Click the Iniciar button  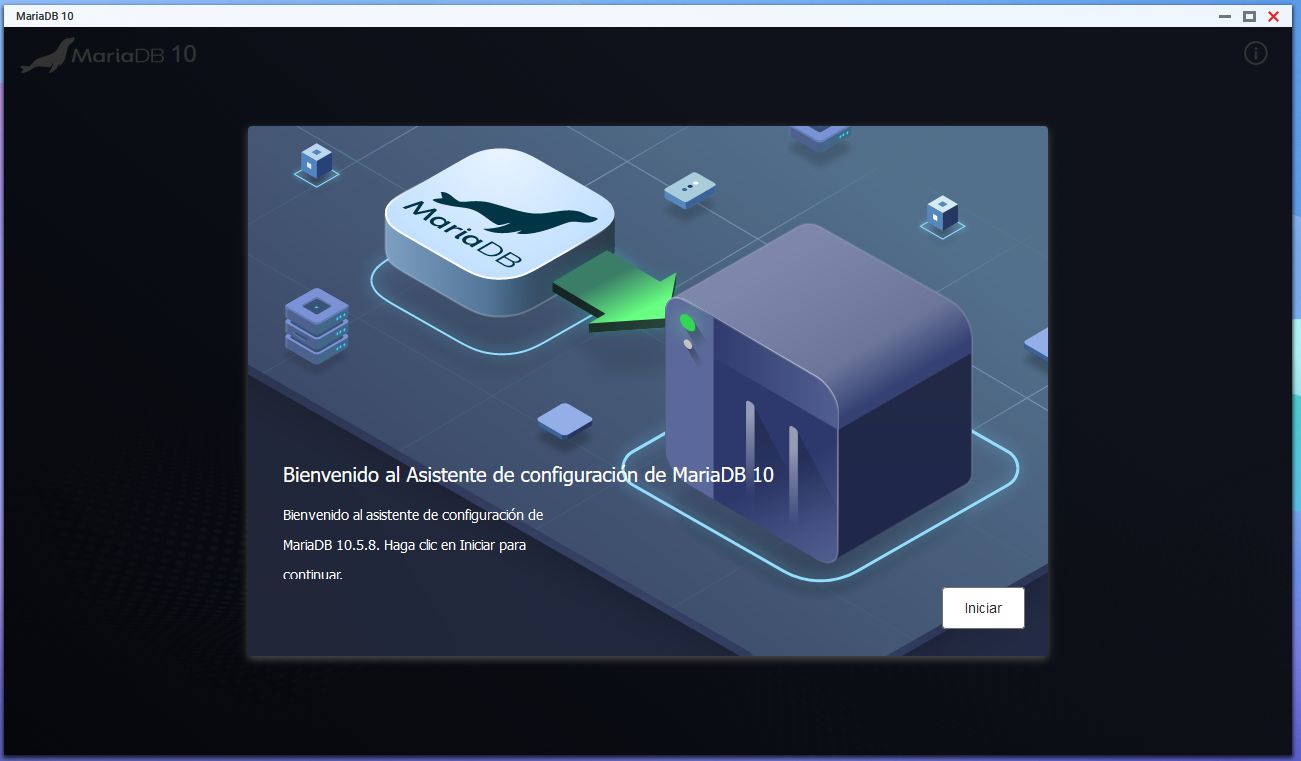[982, 608]
